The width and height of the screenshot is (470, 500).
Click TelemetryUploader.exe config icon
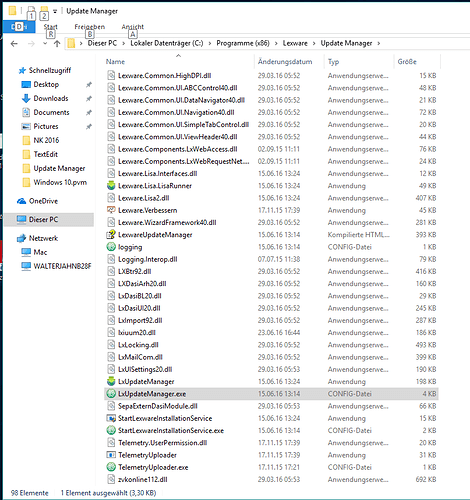click(111, 467)
